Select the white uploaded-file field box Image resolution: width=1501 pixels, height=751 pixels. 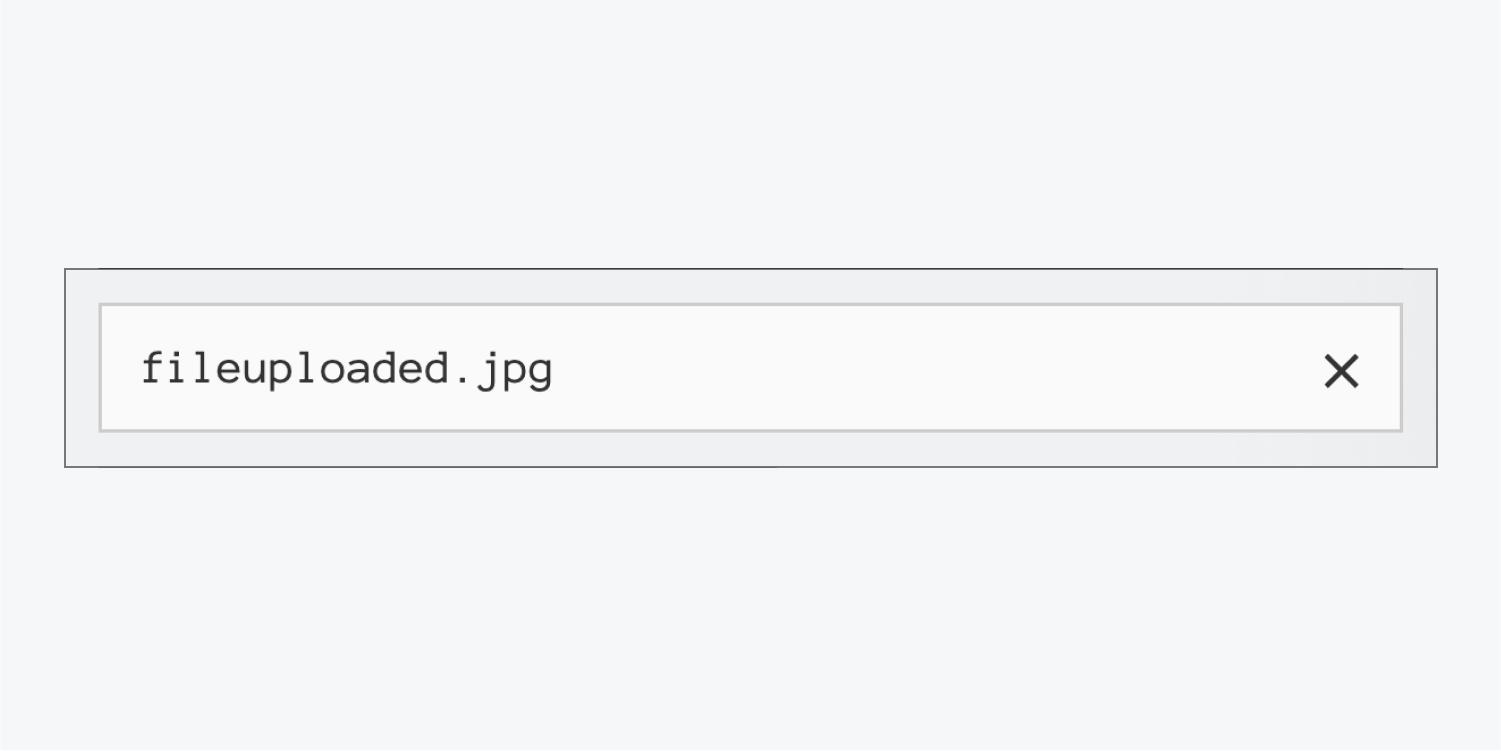[x=750, y=368]
